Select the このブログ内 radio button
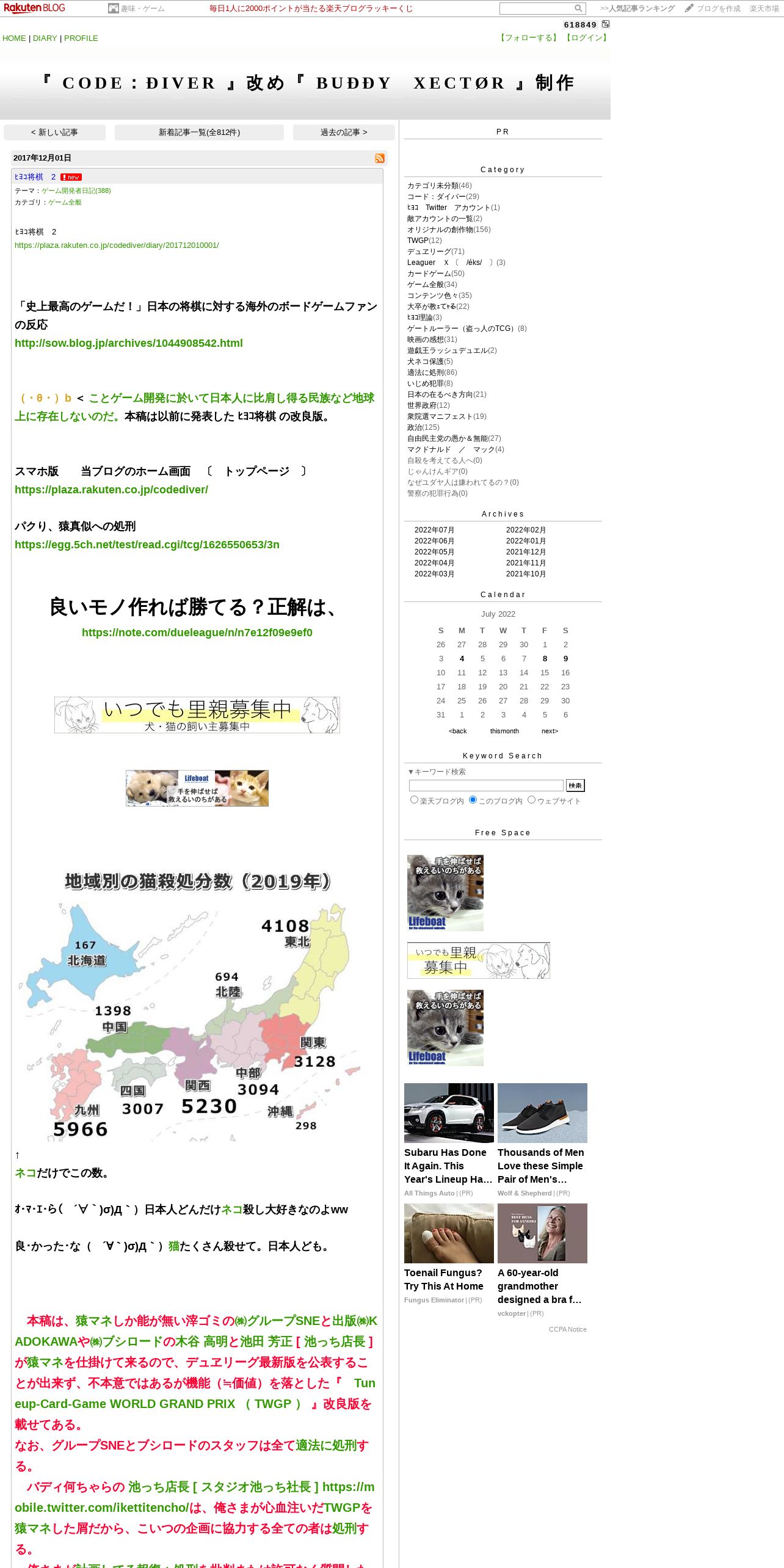 coord(473,800)
